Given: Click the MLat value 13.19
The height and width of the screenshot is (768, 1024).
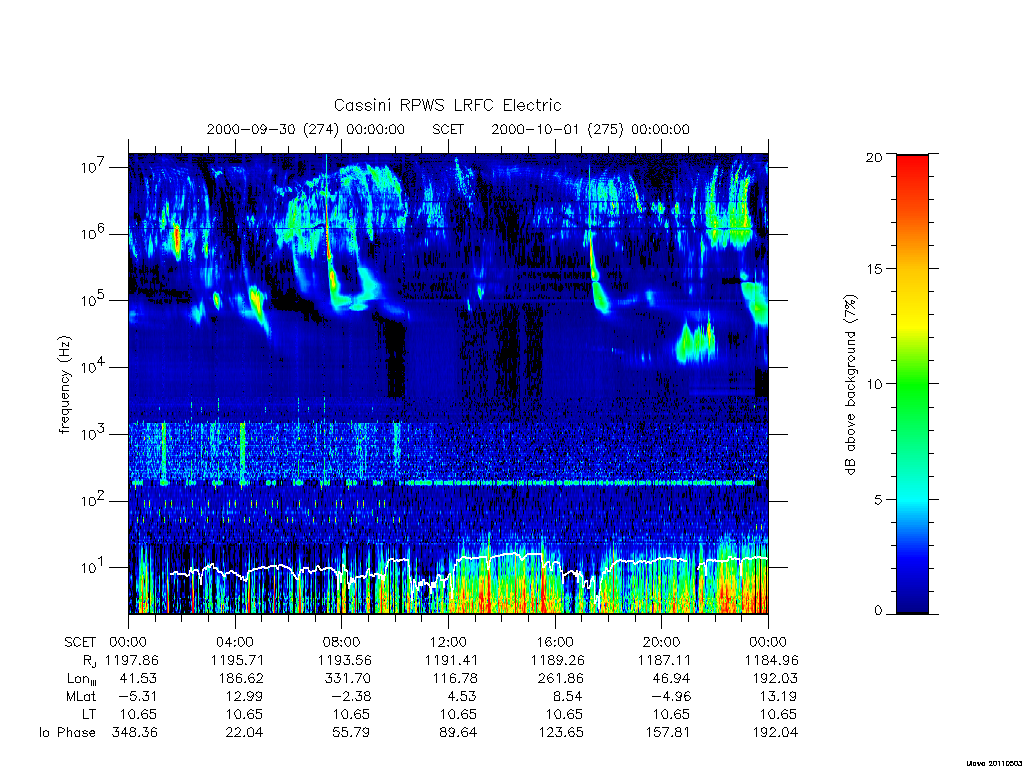Looking at the screenshot, I should pos(778,696).
